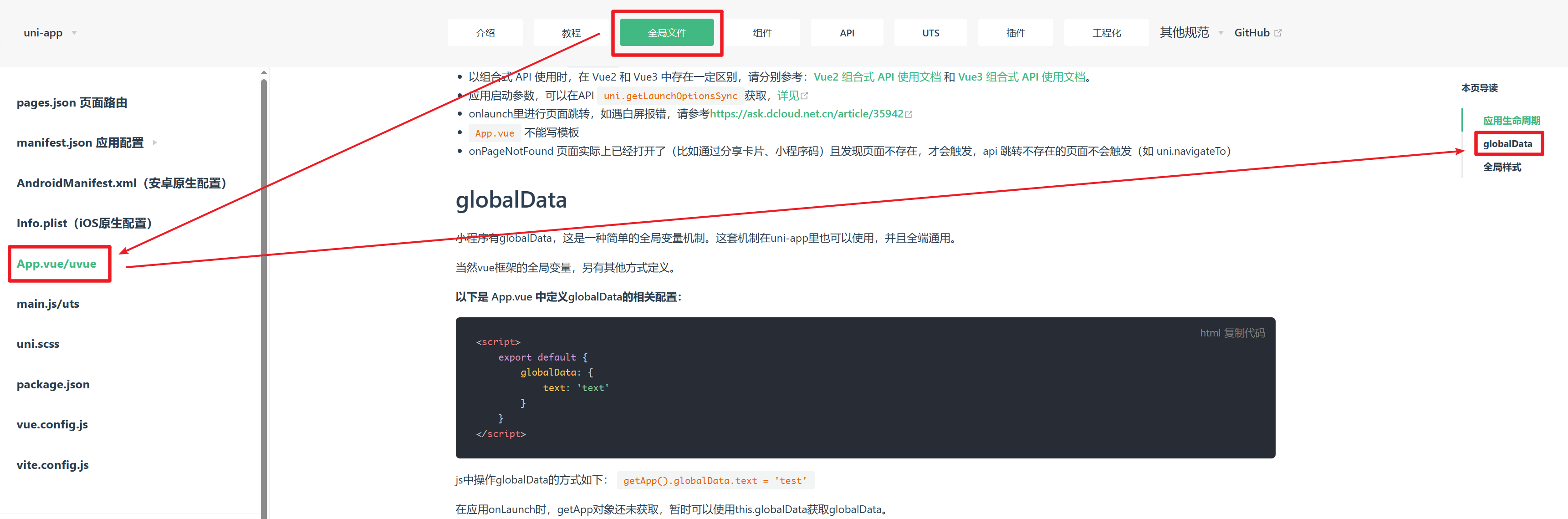The width and height of the screenshot is (1568, 519).
Task: Expand manifest.json 应用配置 submenu arrow
Action: (154, 142)
